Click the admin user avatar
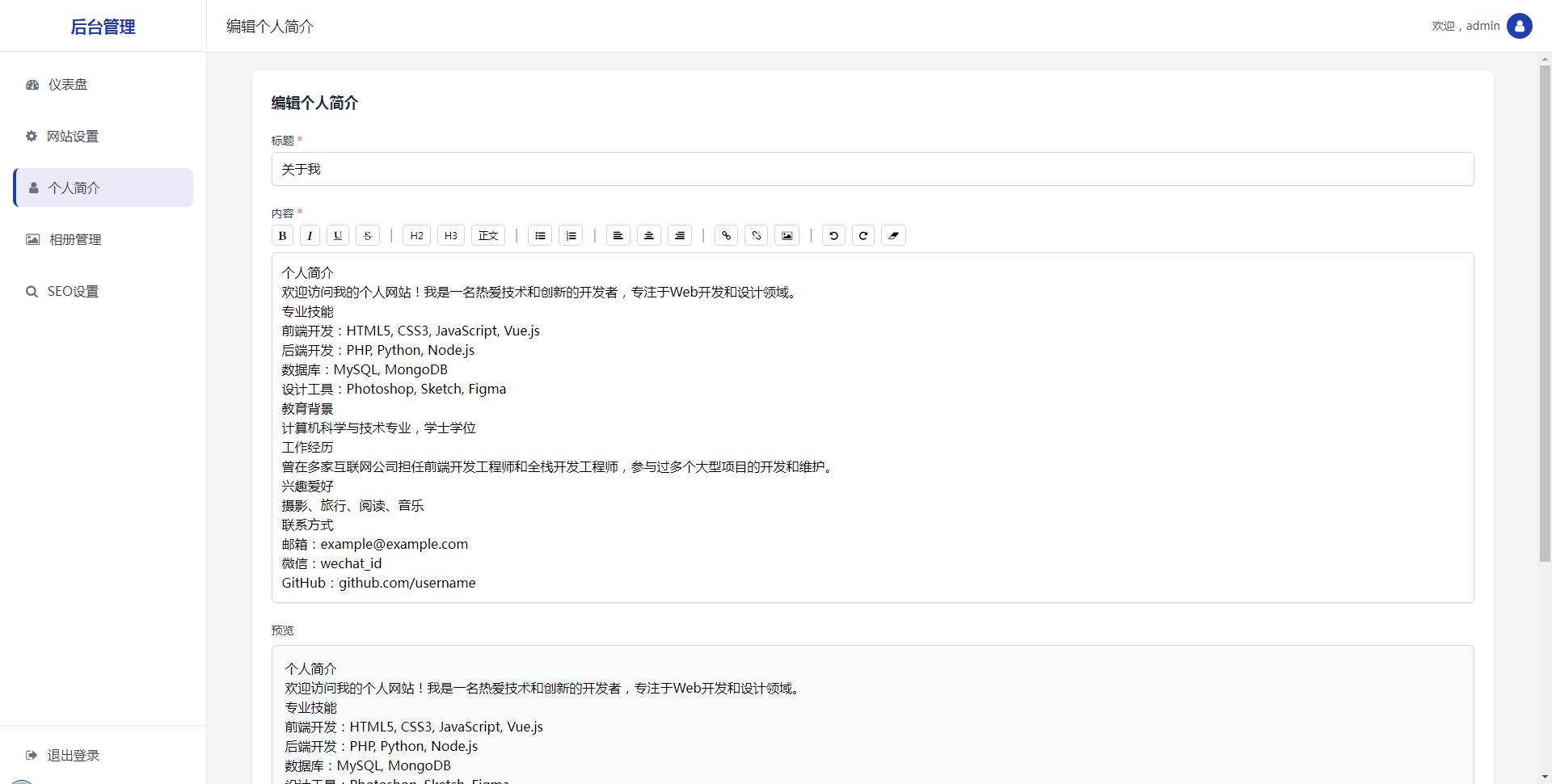The width and height of the screenshot is (1552, 784). (1519, 26)
